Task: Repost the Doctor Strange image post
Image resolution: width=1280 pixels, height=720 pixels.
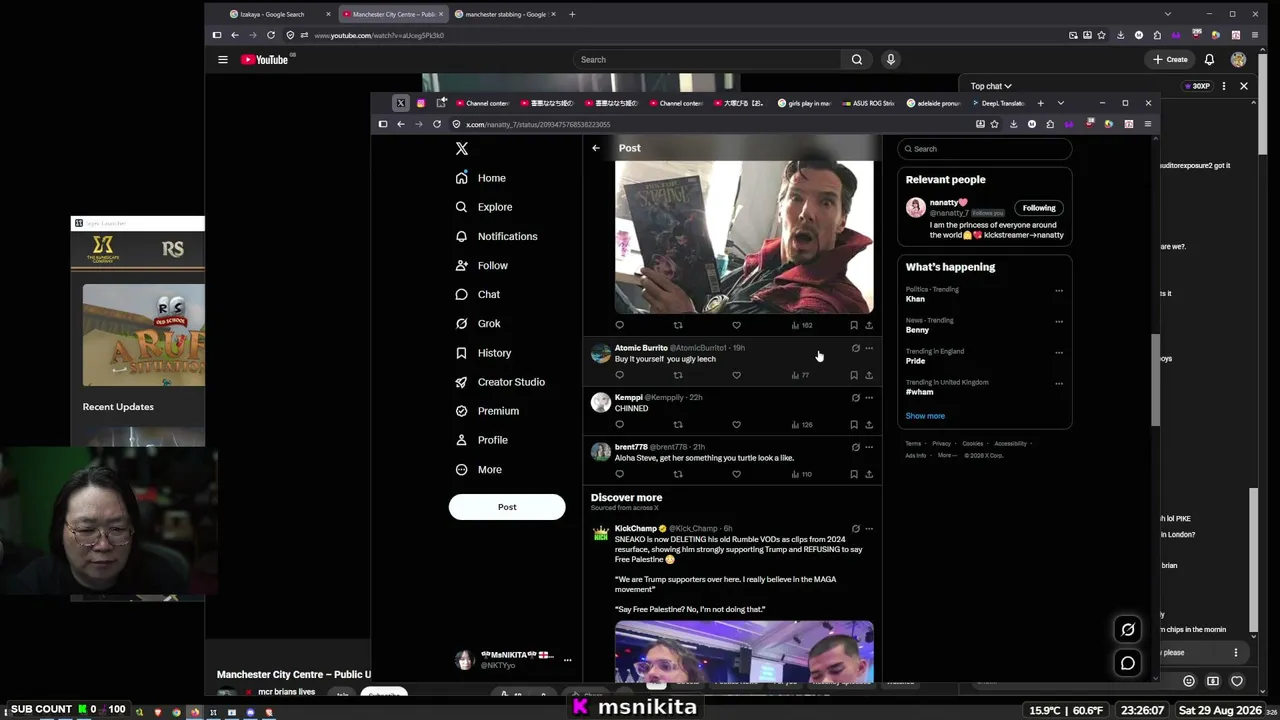Action: pos(678,325)
